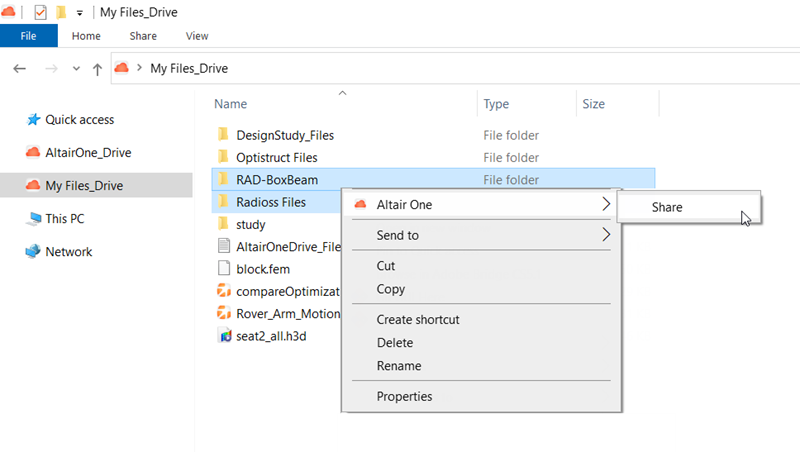Sort files by the Type column header
The width and height of the screenshot is (800, 452).
[x=496, y=104]
